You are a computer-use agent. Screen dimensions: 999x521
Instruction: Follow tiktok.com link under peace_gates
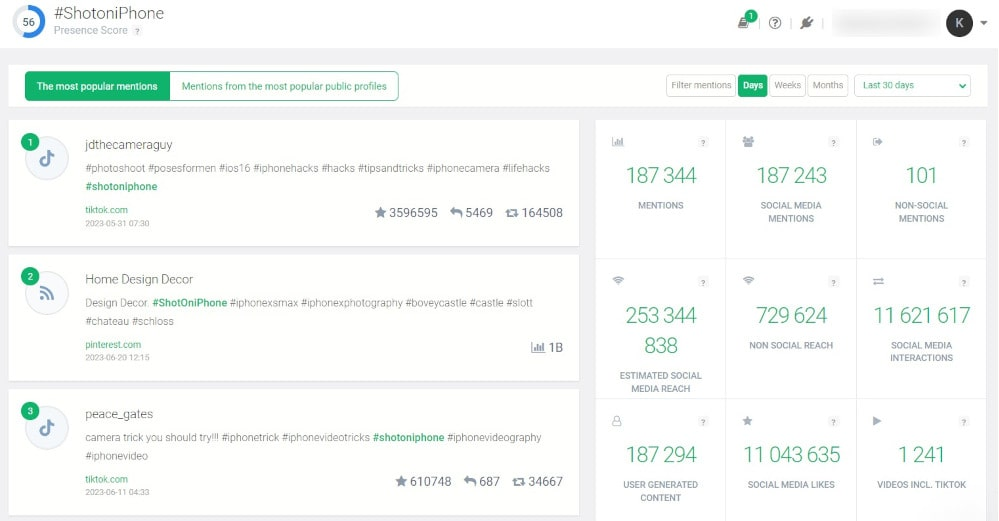click(106, 479)
